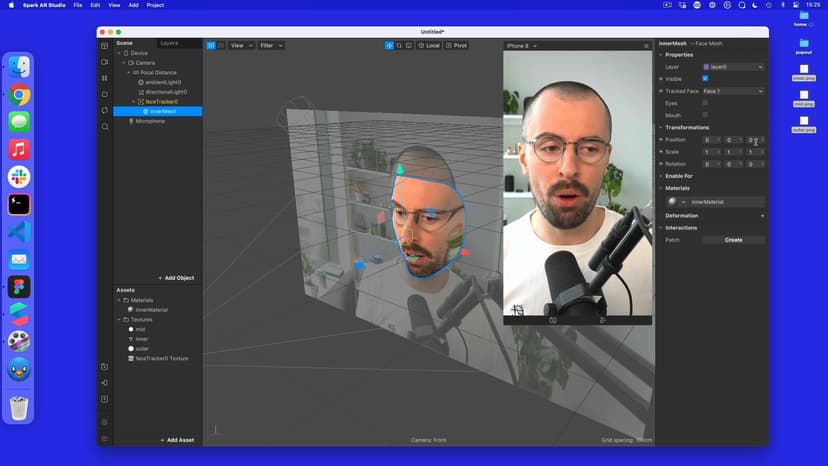Collapse the Materials assets folder
This screenshot has width=828, height=466.
(x=119, y=300)
